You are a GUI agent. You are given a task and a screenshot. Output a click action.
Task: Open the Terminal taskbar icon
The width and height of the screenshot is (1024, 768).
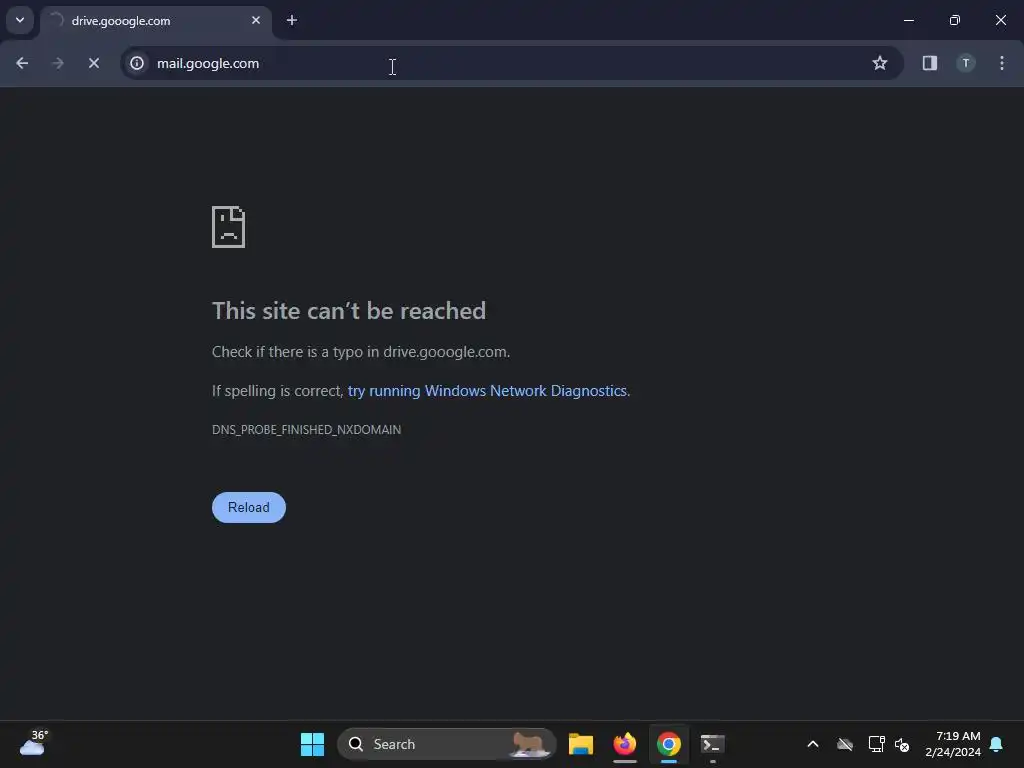point(712,744)
